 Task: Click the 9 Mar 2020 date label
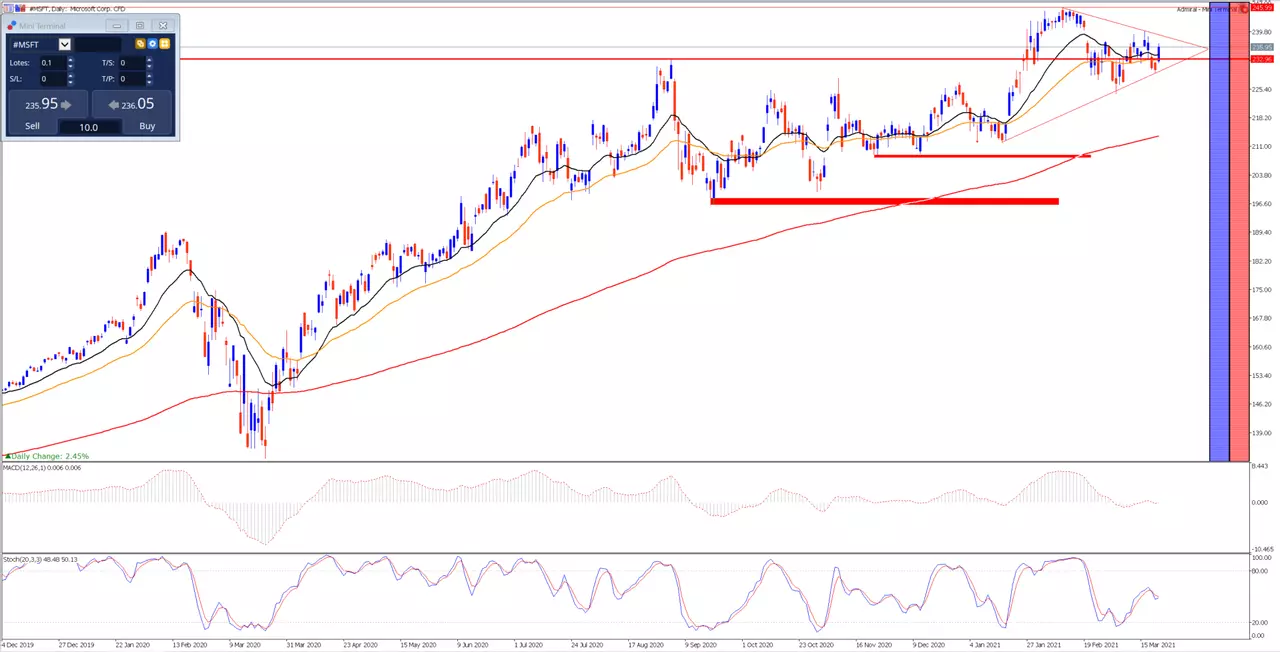tap(243, 646)
